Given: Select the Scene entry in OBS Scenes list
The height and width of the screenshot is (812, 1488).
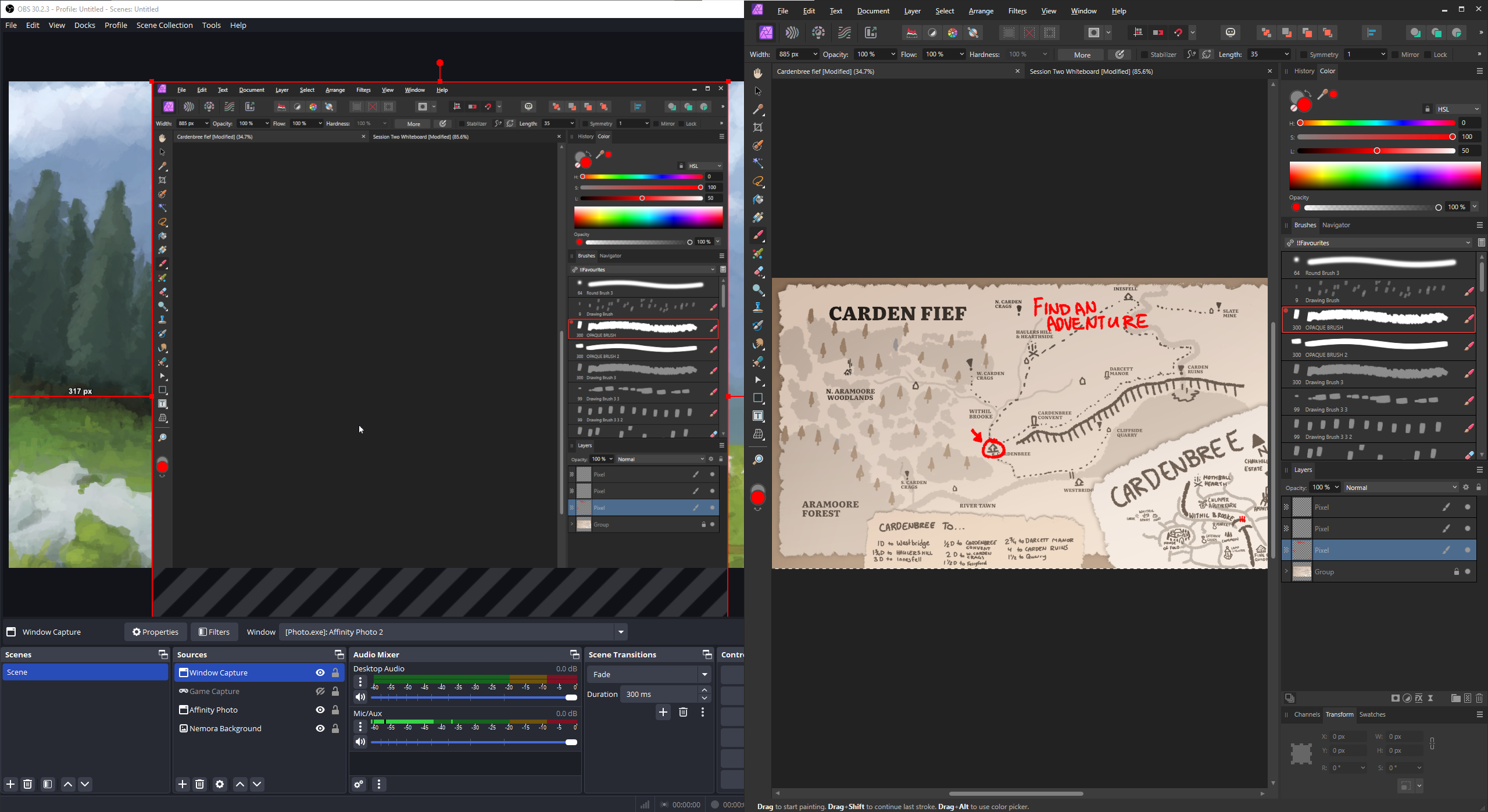Looking at the screenshot, I should coord(85,672).
